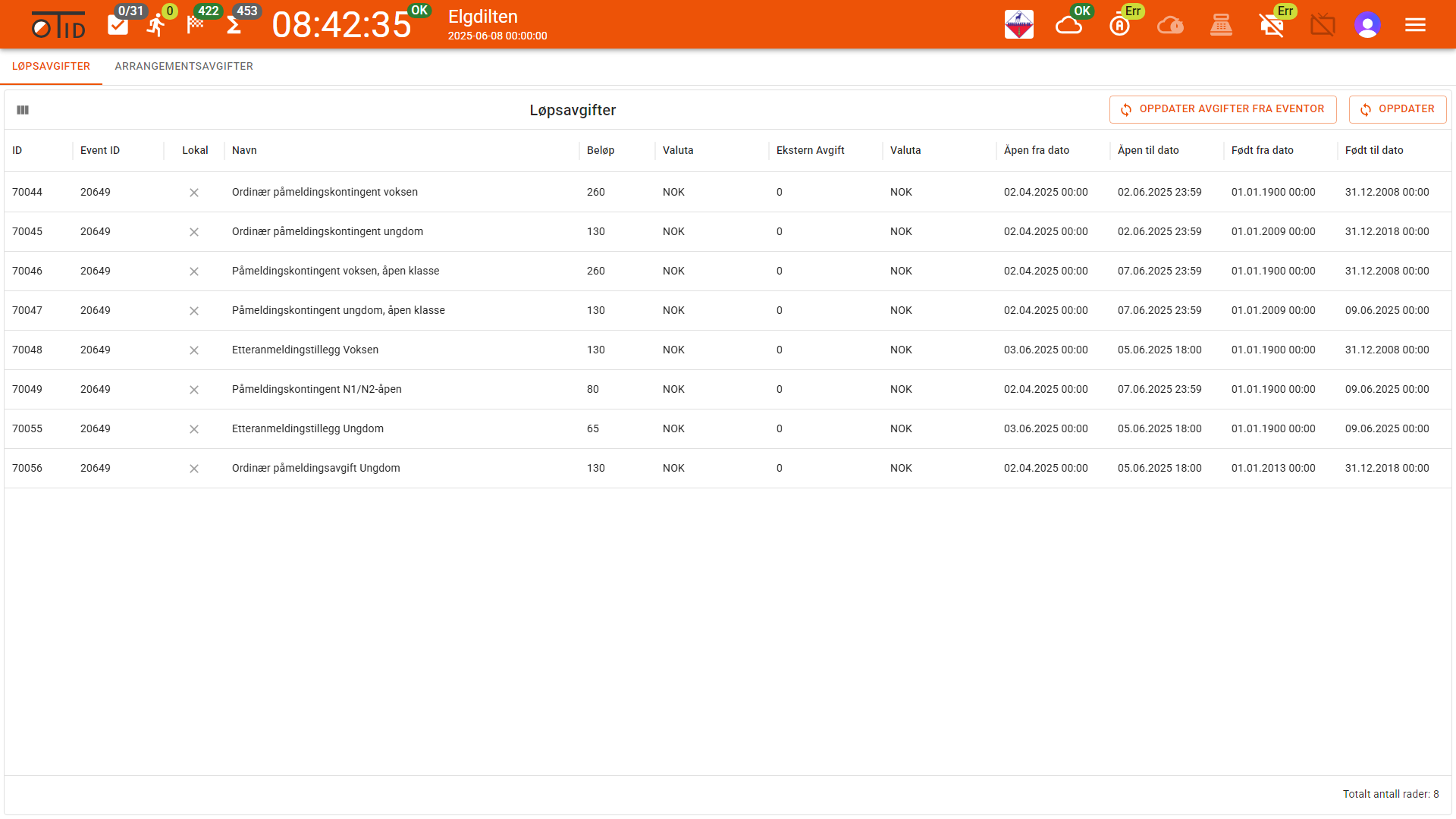Open the checked tasks 0/31 icon
Screen dimensions: 1456x819
118,25
